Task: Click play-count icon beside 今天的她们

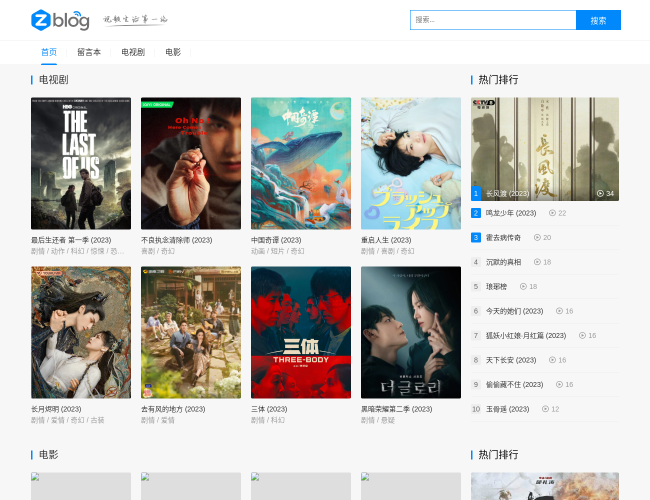Action: pos(559,311)
